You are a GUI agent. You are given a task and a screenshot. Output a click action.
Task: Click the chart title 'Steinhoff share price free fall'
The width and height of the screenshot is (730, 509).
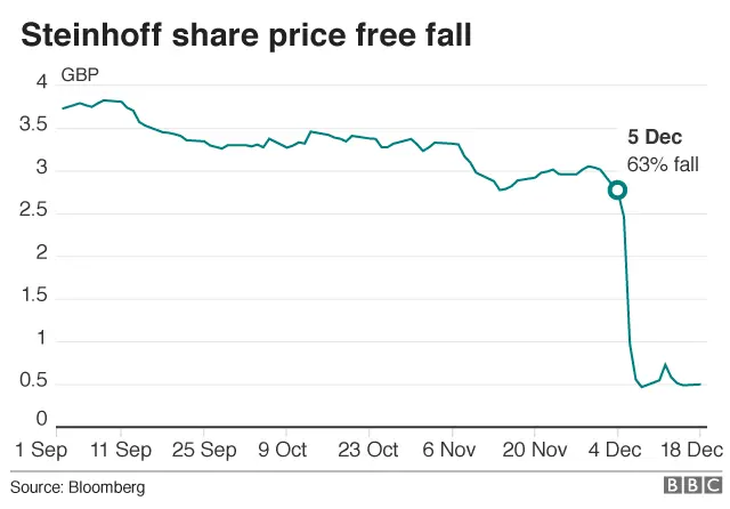(x=246, y=35)
